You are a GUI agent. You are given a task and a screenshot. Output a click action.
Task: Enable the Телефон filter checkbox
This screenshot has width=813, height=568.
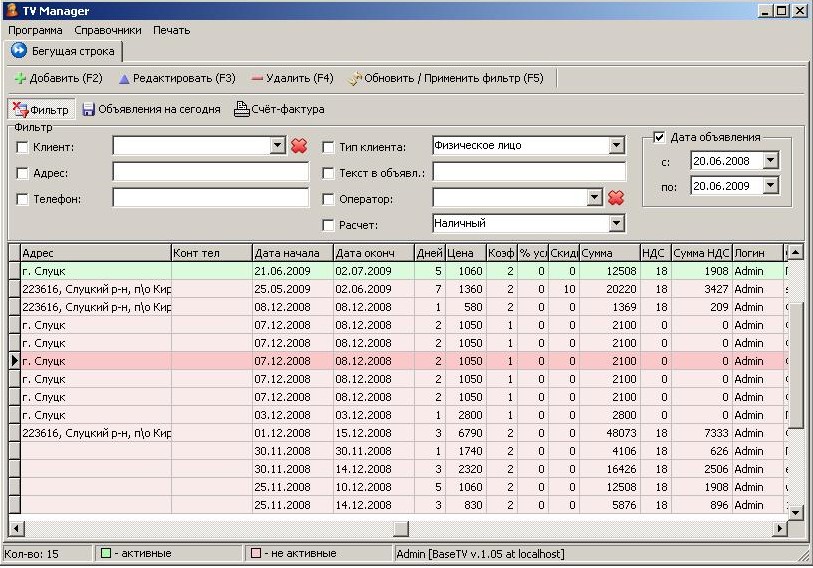click(x=22, y=199)
